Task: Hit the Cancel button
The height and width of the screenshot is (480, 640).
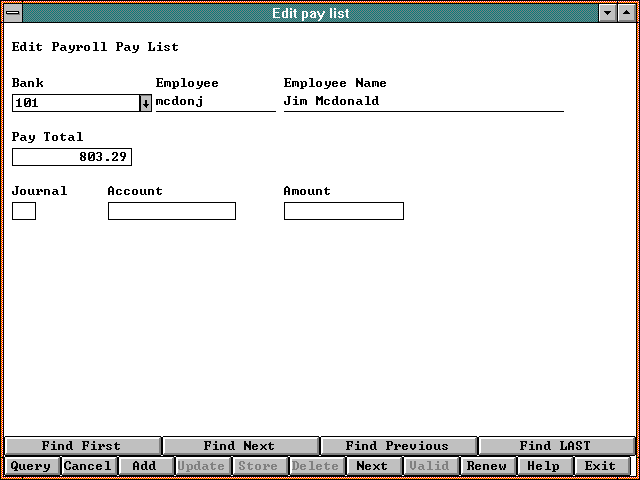Action: point(88,466)
